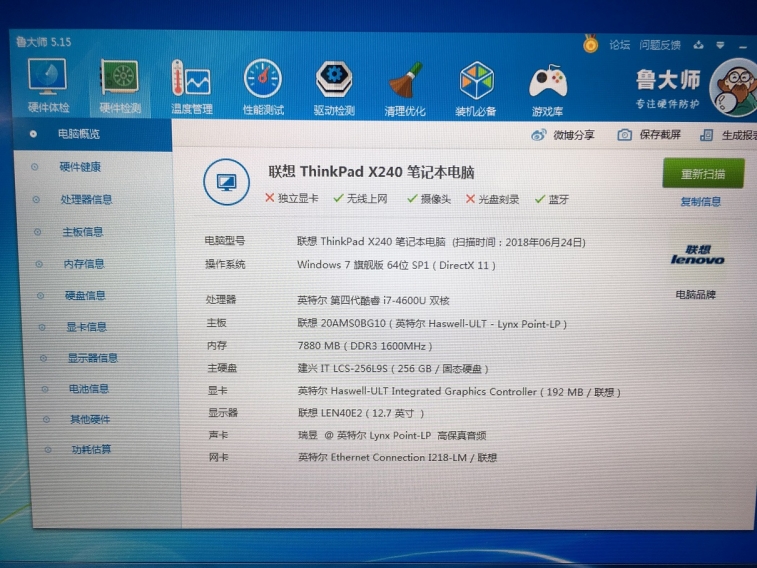Click the Weibo icon beside 微博分享
757x568 pixels.
538,135
